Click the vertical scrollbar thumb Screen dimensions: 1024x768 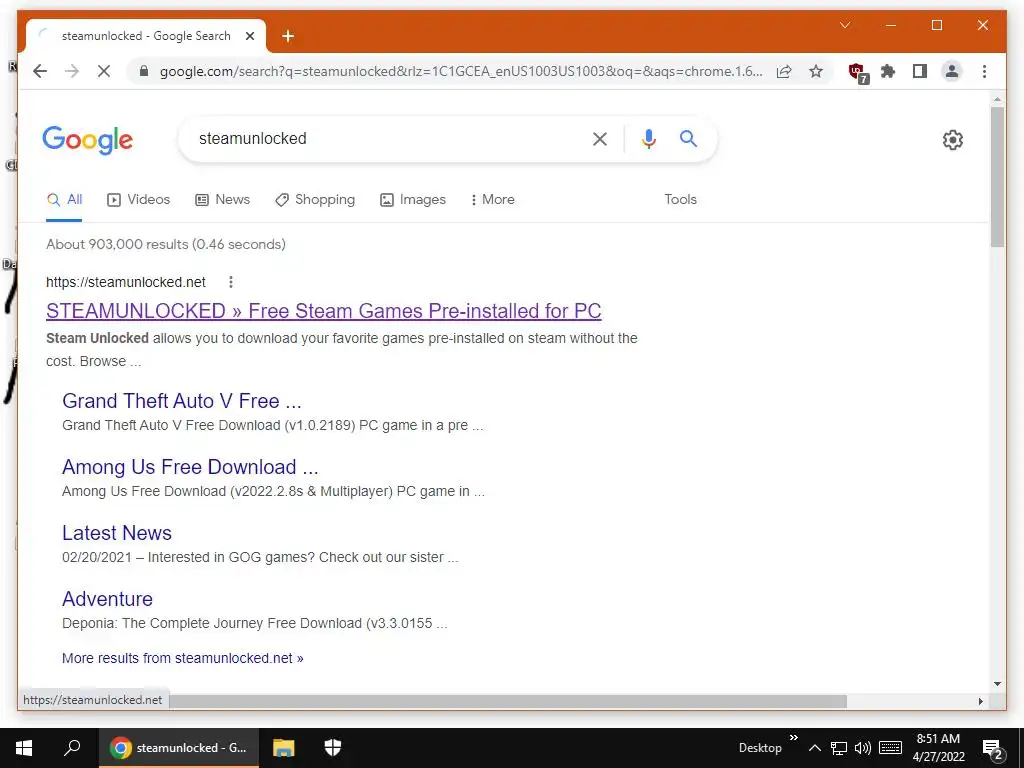tap(997, 176)
